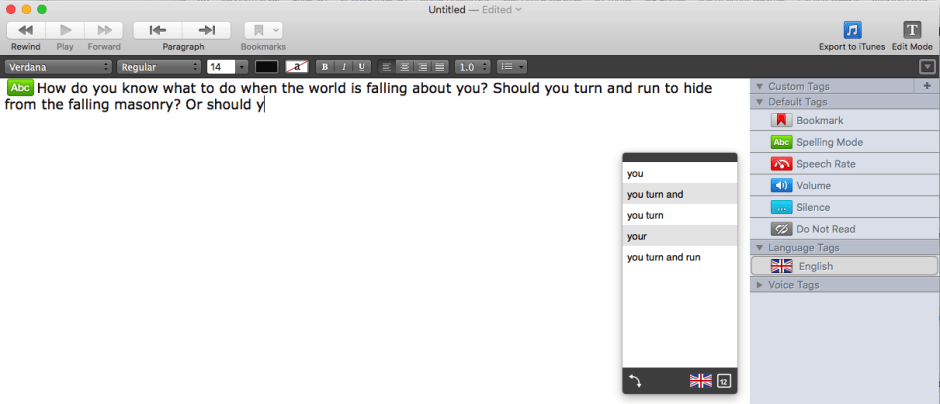
Task: Toggle underline text formatting
Action: (x=361, y=67)
